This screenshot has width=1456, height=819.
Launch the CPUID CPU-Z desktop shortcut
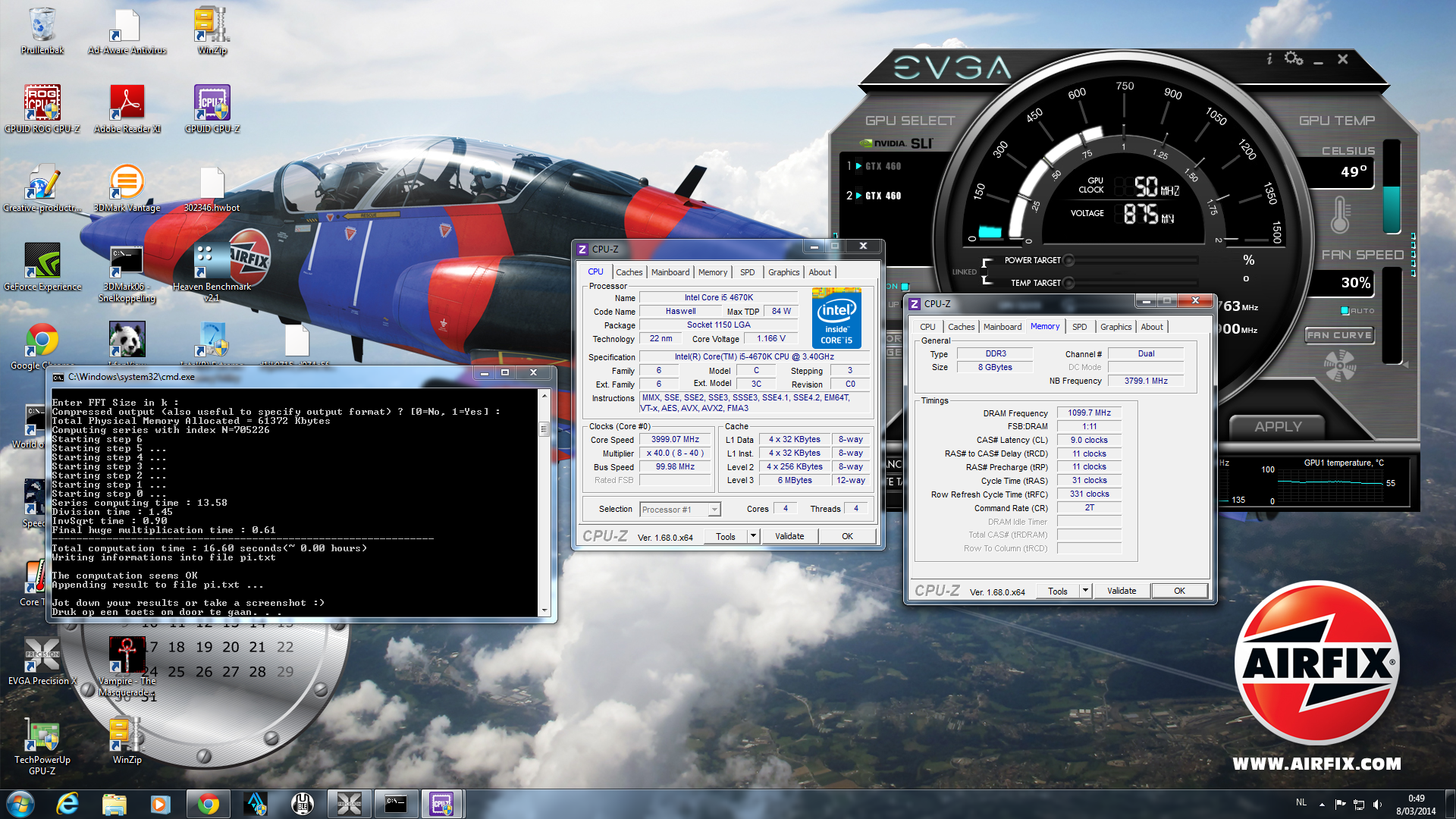pos(212,109)
